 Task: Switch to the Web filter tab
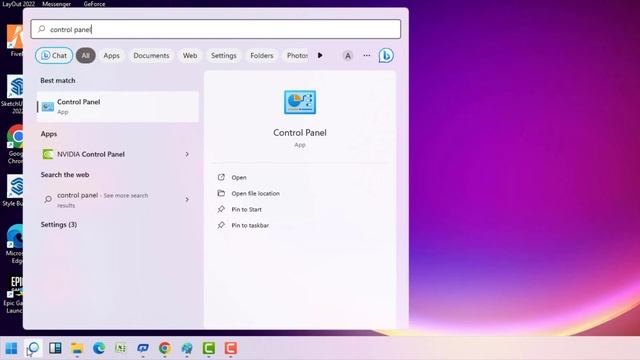[190, 56]
